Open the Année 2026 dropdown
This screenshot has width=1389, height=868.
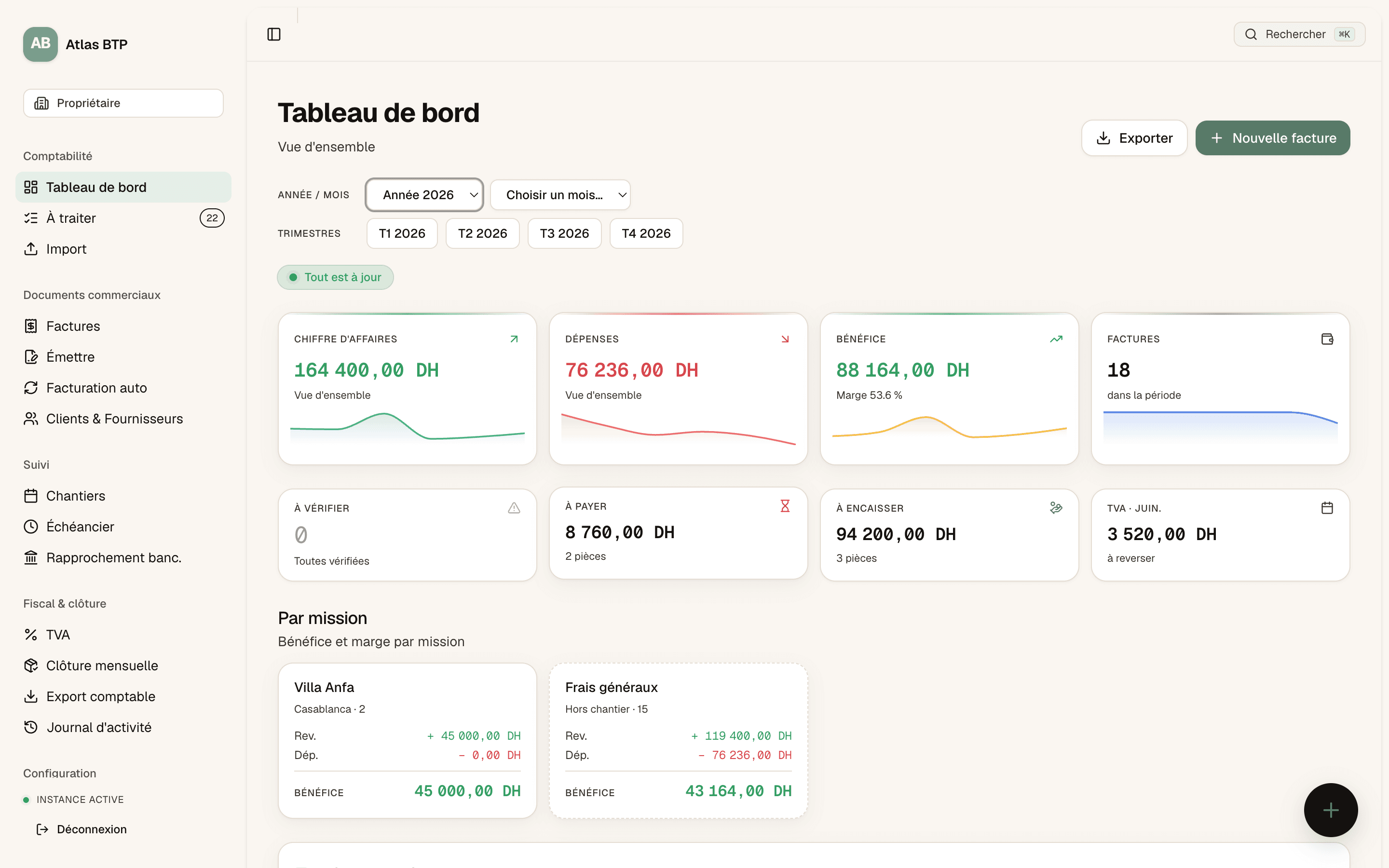pyautogui.click(x=424, y=195)
